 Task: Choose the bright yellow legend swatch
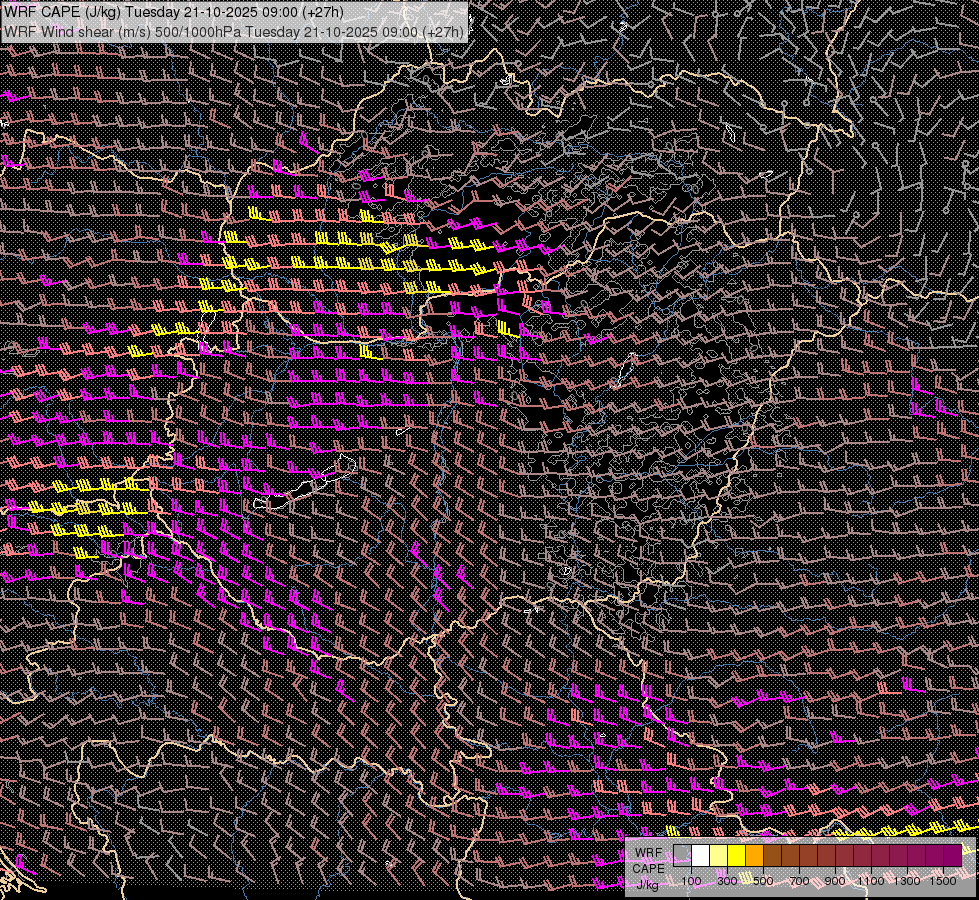736,855
